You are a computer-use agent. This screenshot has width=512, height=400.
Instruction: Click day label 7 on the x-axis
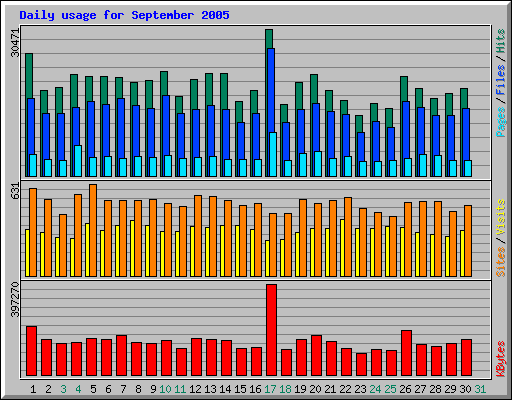tap(123, 389)
